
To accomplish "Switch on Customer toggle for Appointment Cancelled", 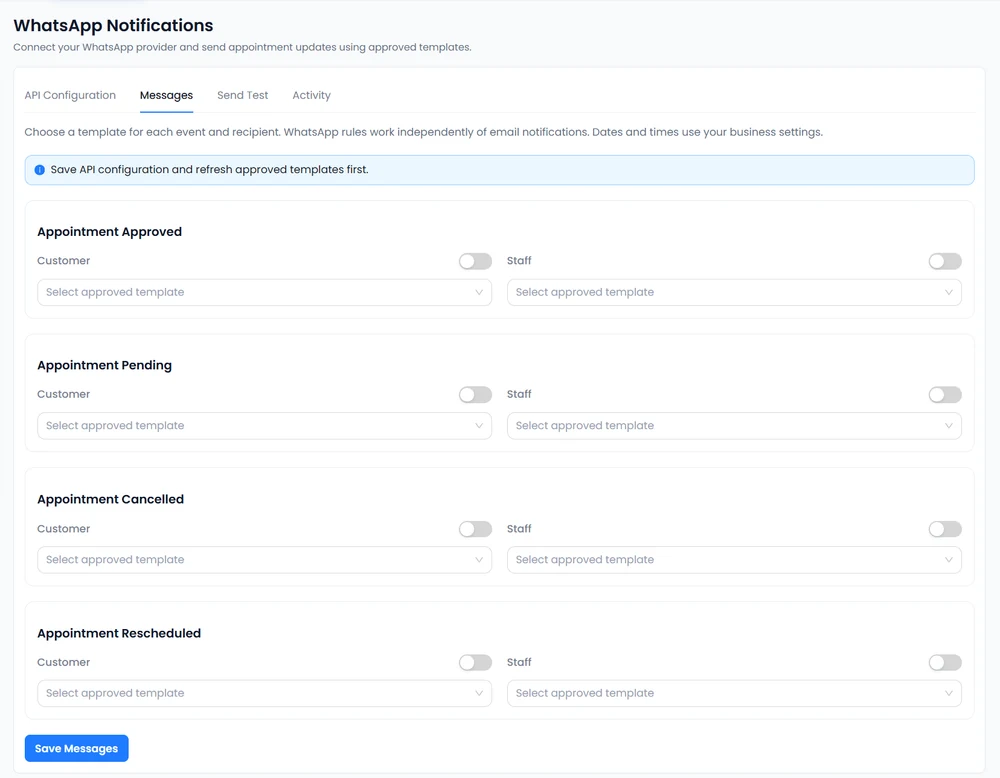I will pyautogui.click(x=475, y=529).
